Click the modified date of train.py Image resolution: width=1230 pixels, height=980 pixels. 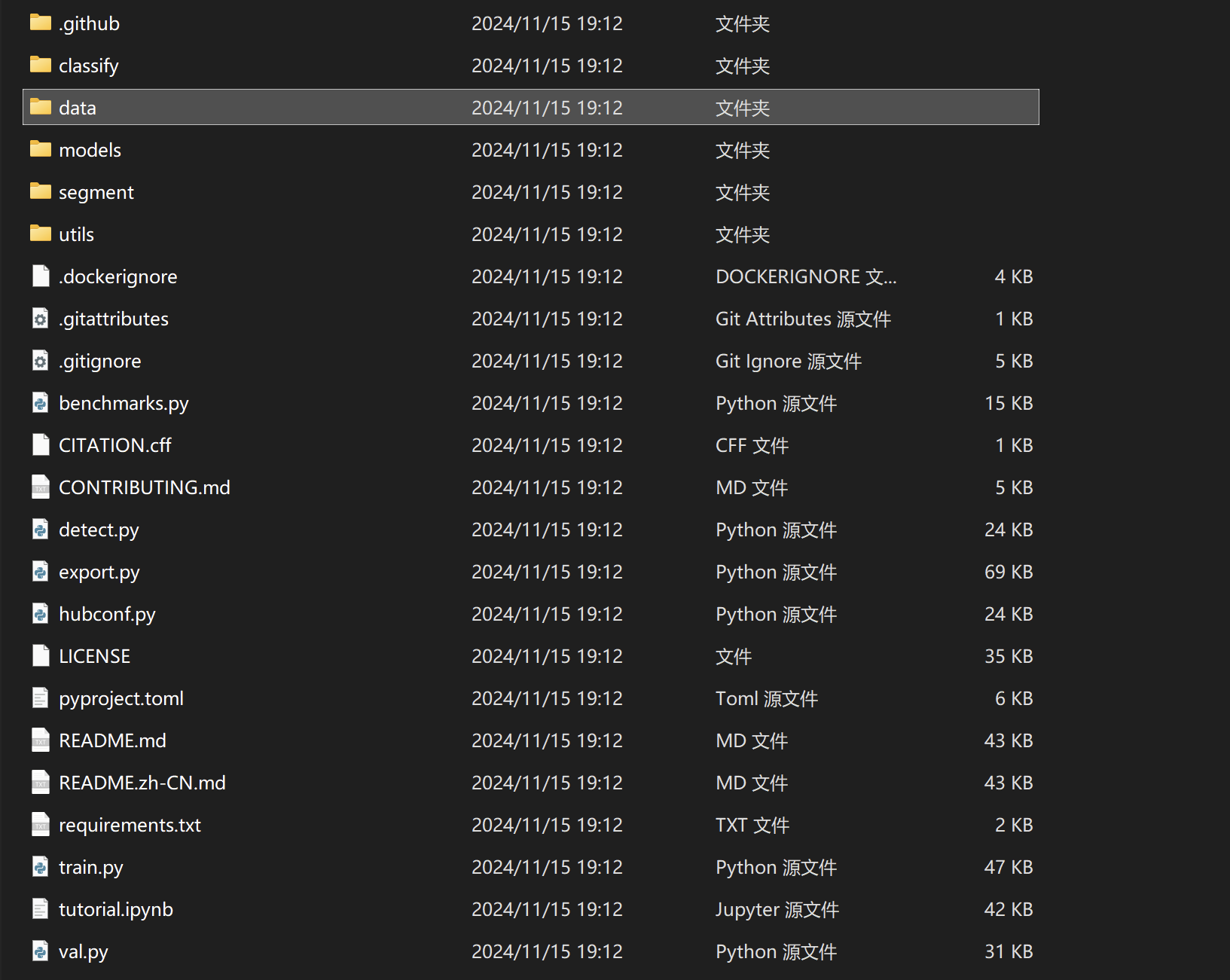click(x=547, y=867)
